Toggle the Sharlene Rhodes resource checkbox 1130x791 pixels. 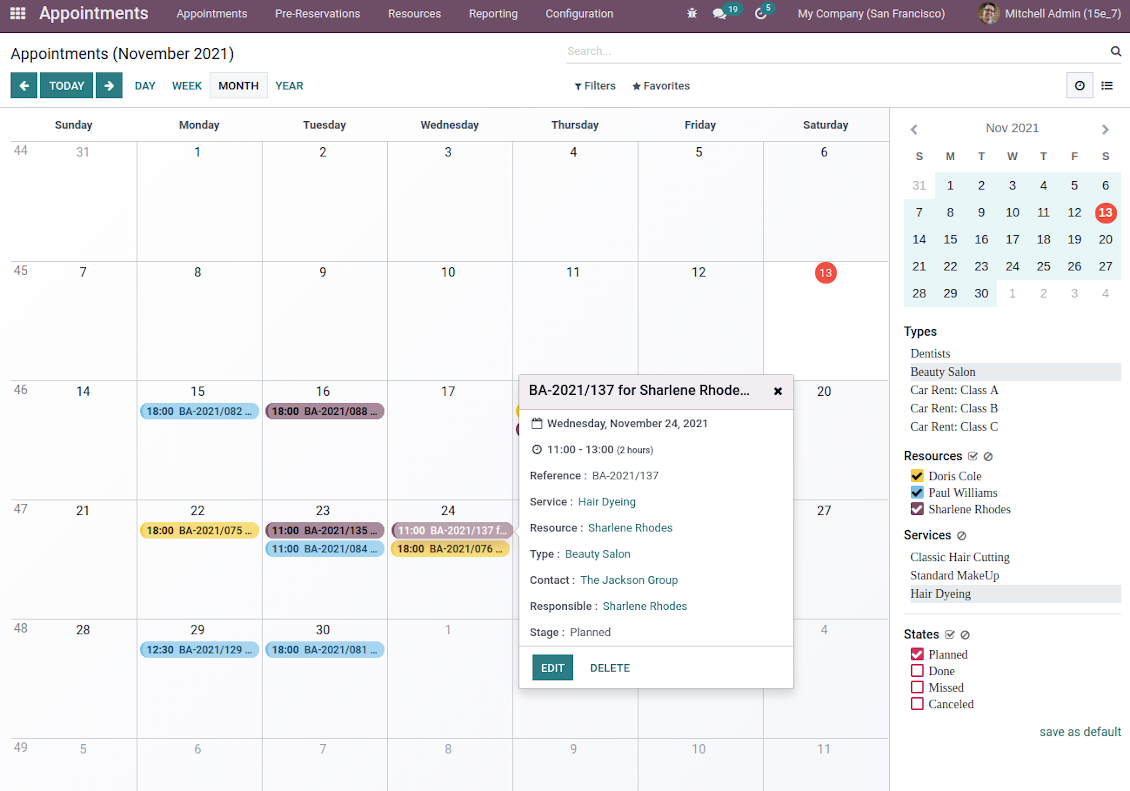pyautogui.click(x=917, y=509)
